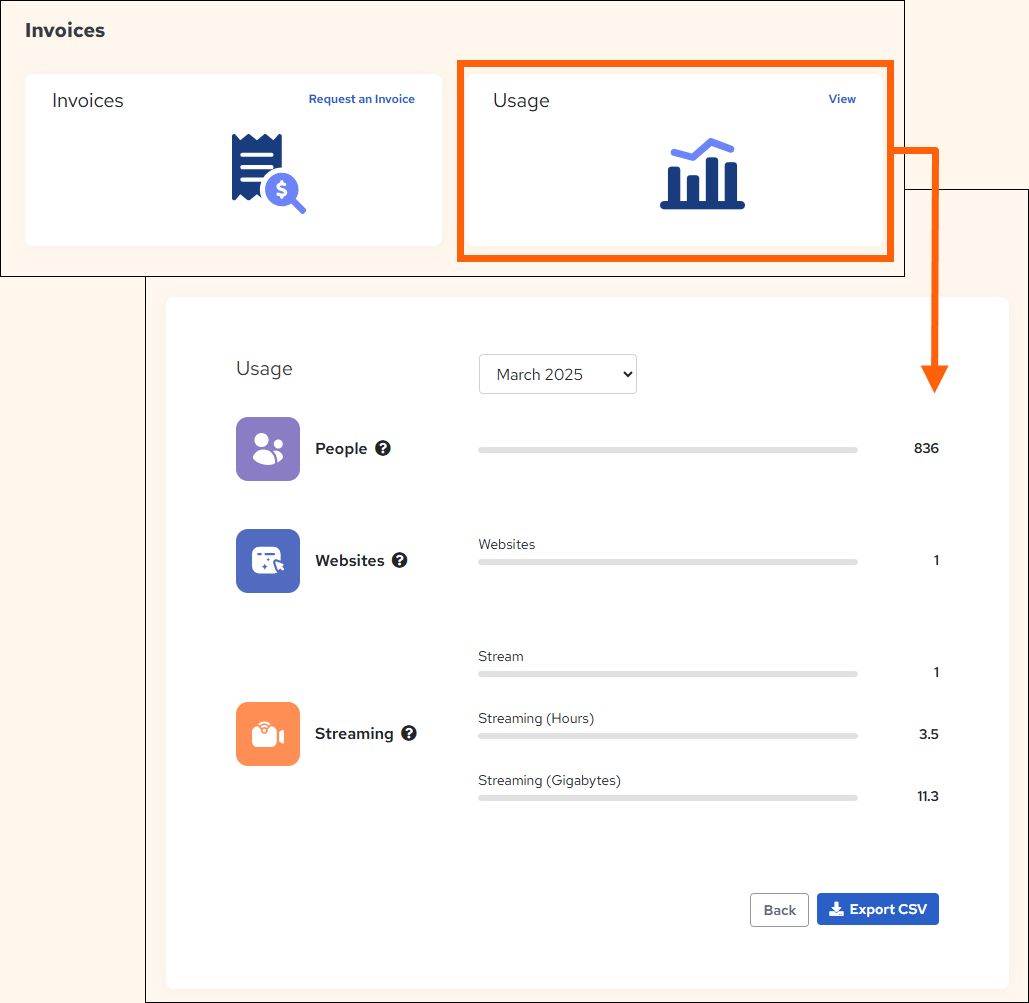Click the Websites usage progress bar
Viewport: 1029px width, 1003px height.
667,562
